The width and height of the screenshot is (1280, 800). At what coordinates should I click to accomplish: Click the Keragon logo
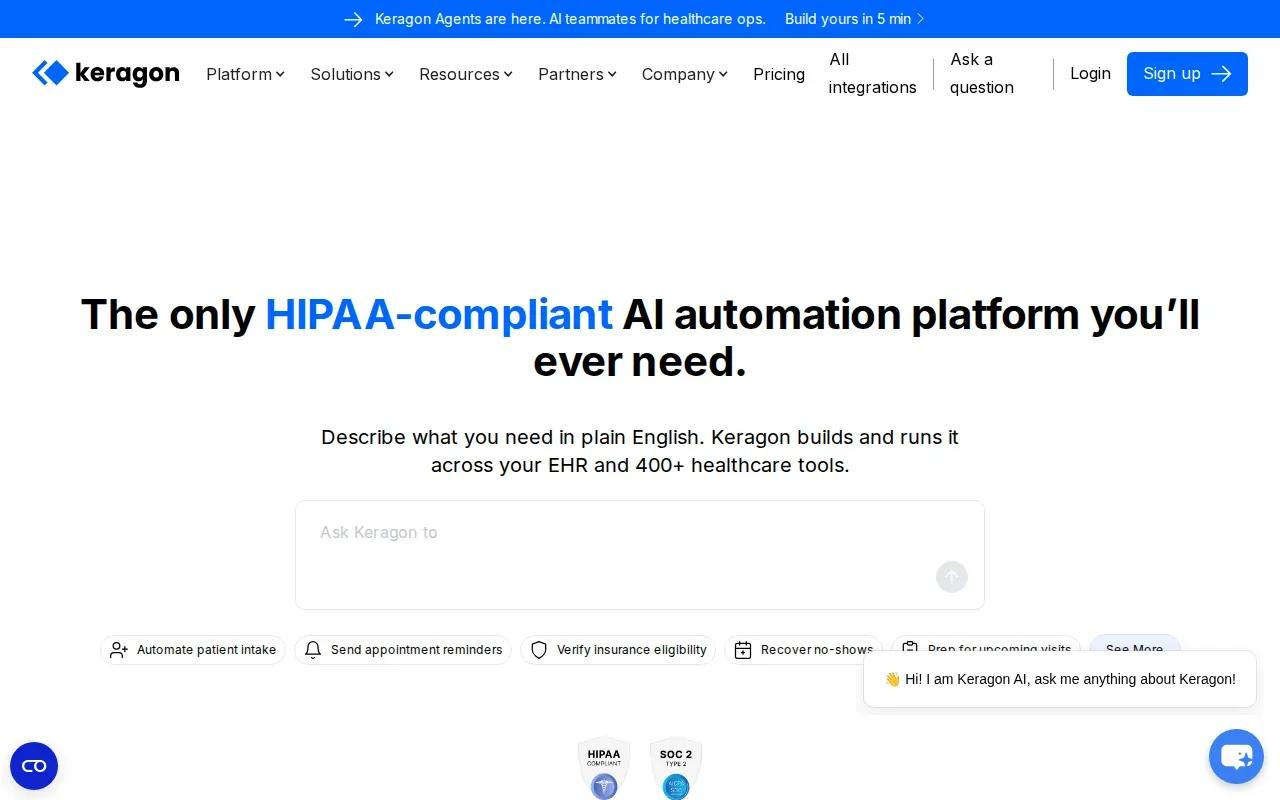tap(106, 73)
